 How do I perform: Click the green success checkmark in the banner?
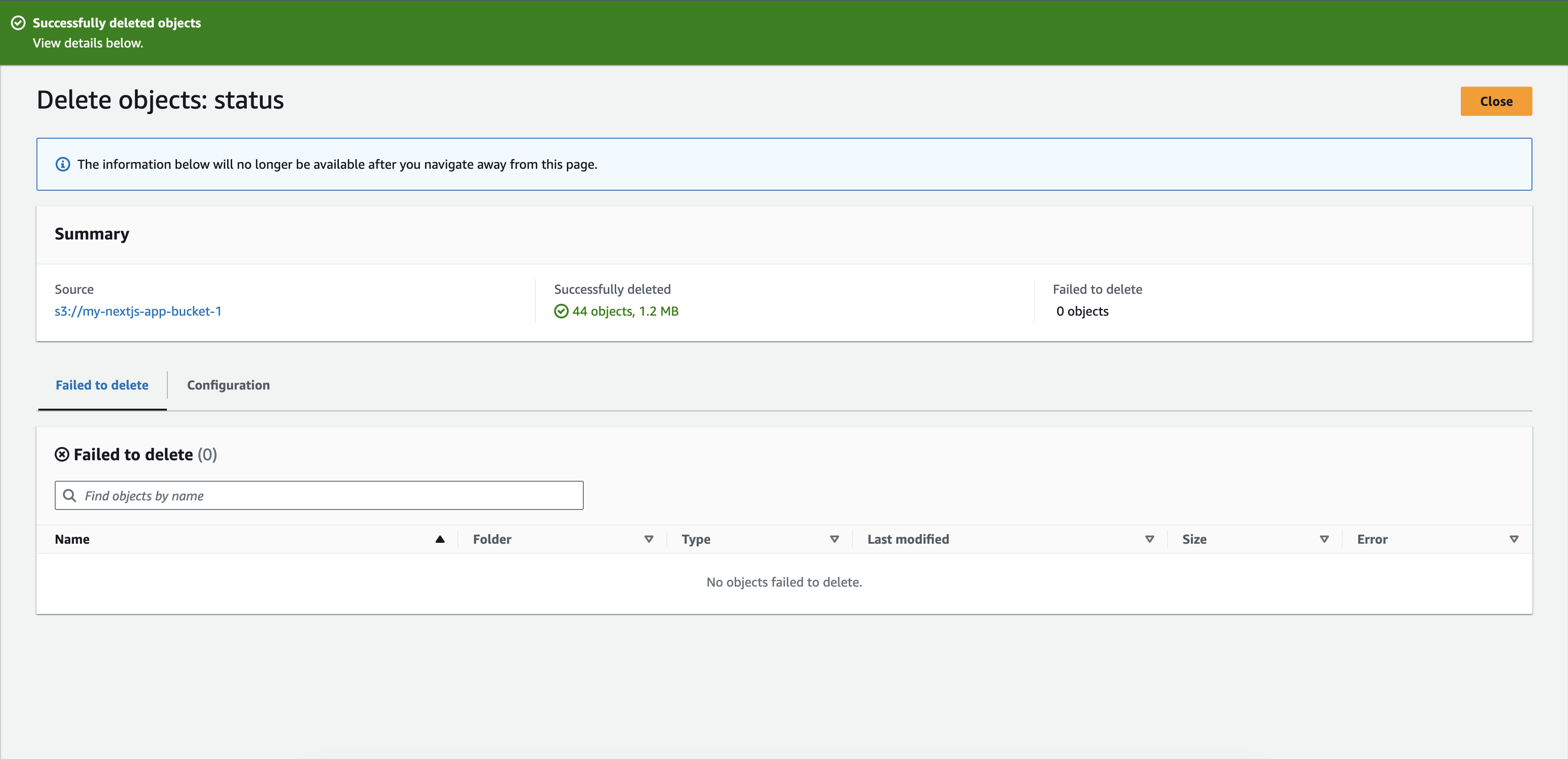coord(18,23)
